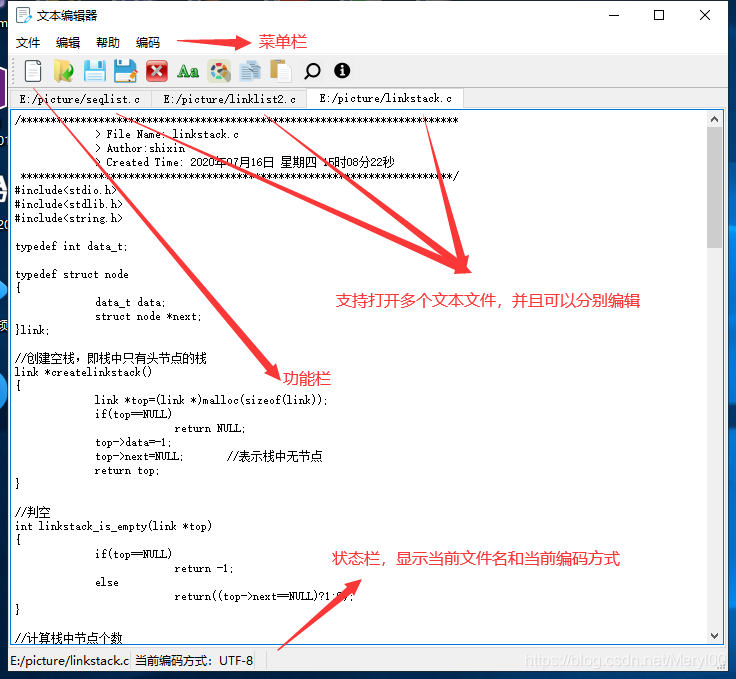
Task: Click the text editor app icon in title bar
Action: click(x=23, y=15)
